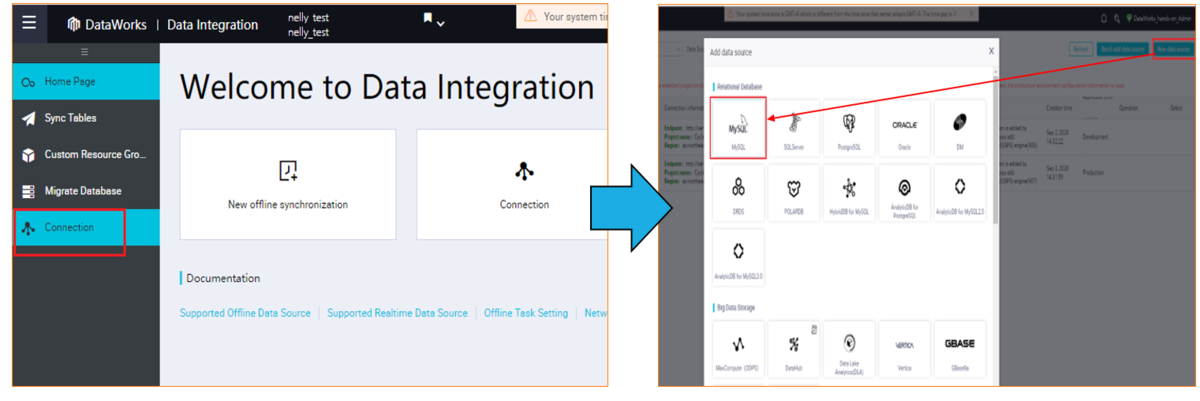The height and width of the screenshot is (401, 1200).
Task: Click the Batch add data source button
Action: click(1122, 48)
